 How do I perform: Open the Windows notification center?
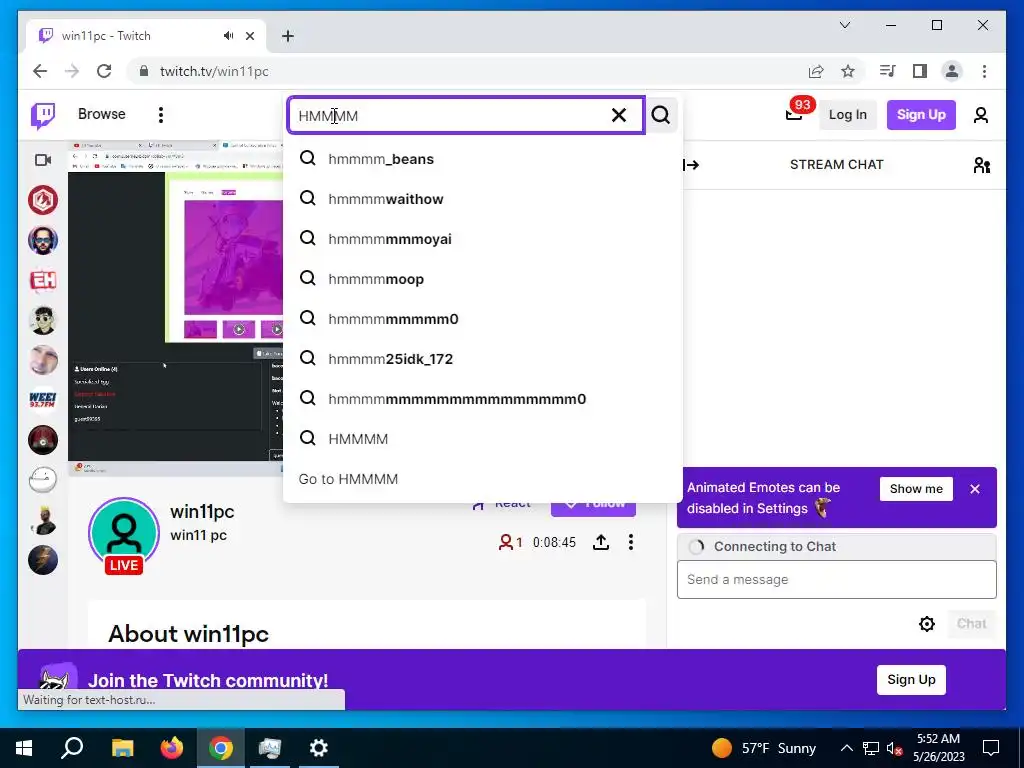[x=991, y=748]
